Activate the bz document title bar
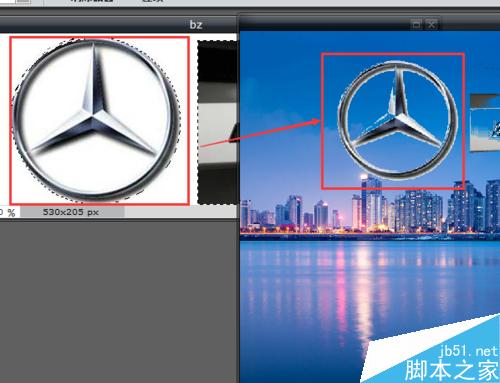 [119, 25]
